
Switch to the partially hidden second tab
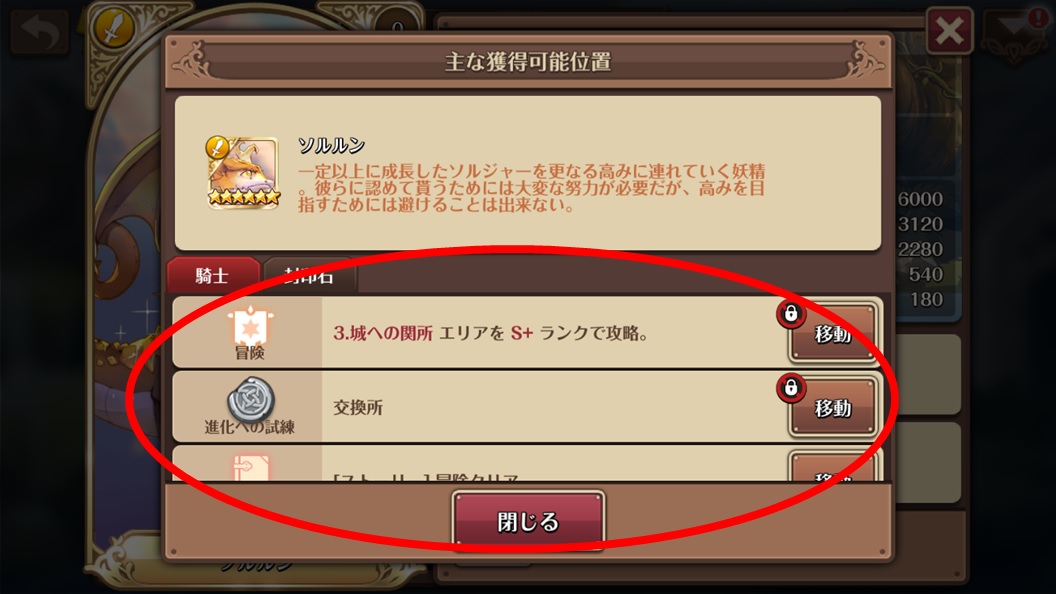[309, 275]
